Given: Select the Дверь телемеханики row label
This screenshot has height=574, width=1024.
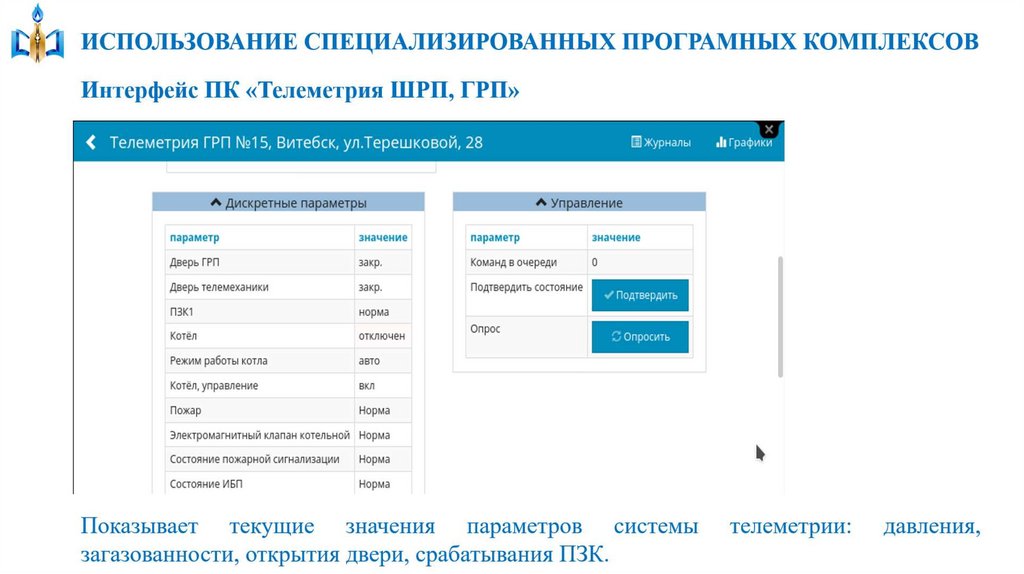Looking at the screenshot, I should click(x=219, y=287).
